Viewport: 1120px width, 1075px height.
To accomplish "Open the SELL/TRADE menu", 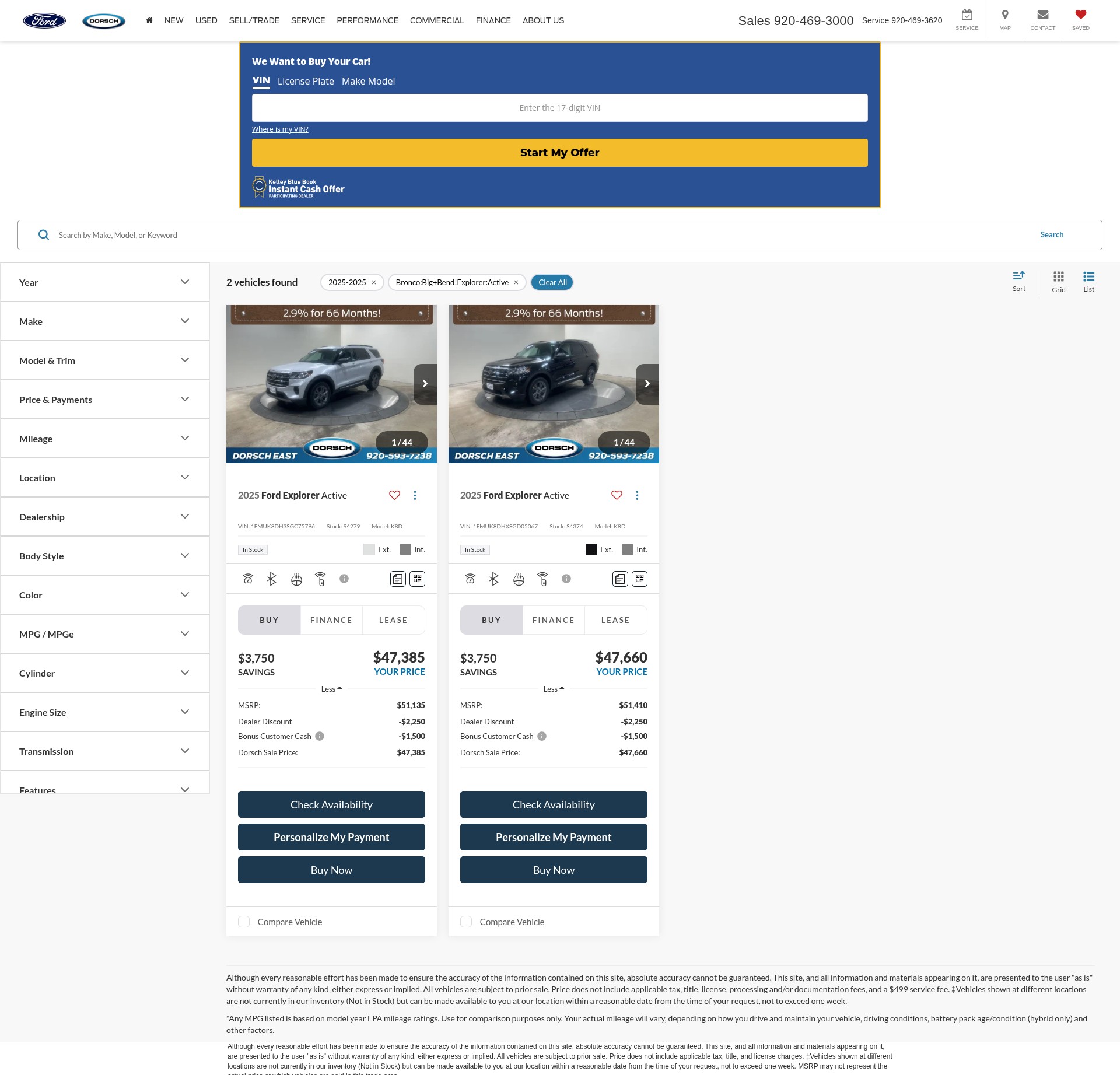I will click(254, 20).
